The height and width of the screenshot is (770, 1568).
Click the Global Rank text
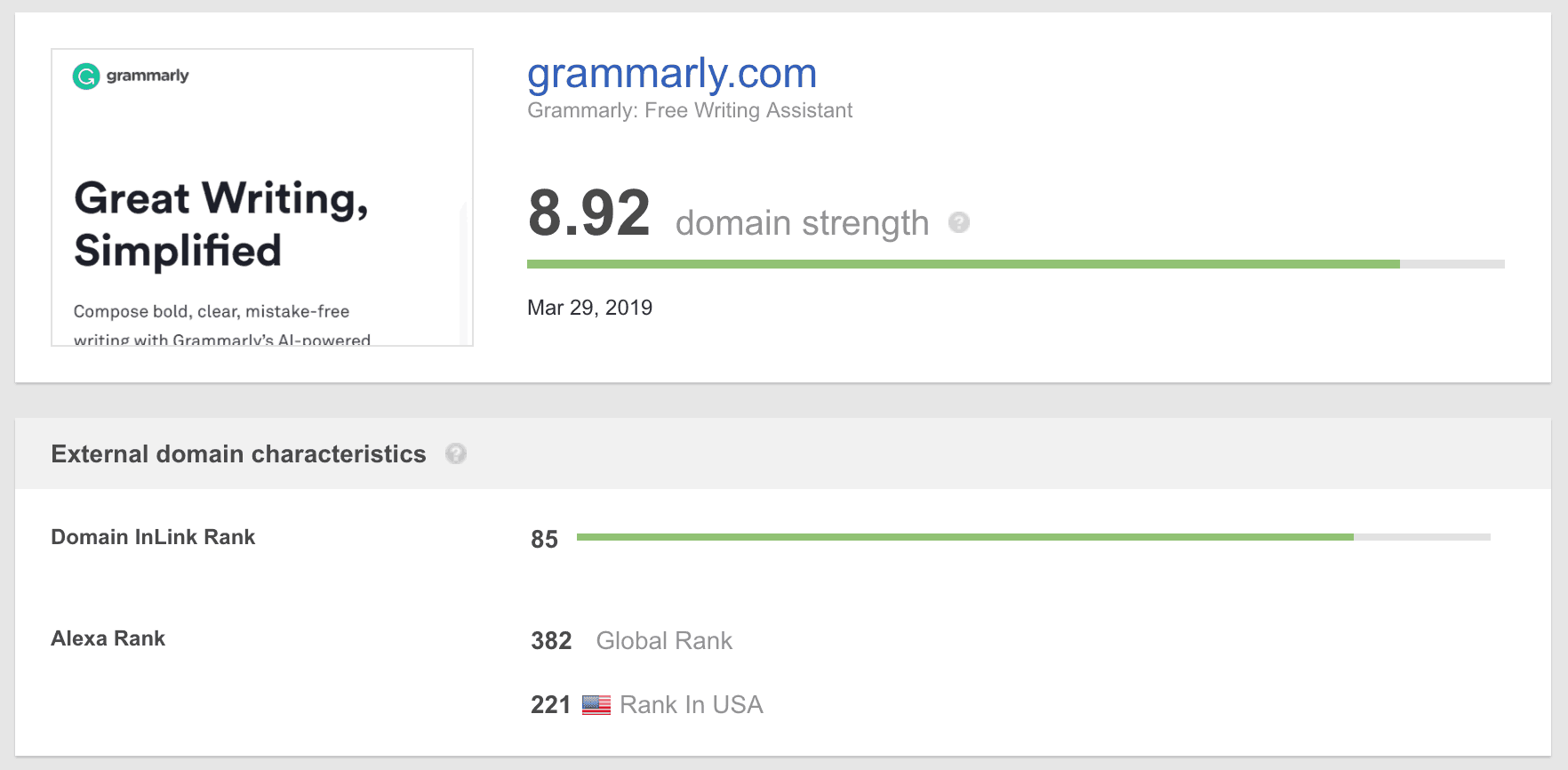click(x=664, y=641)
